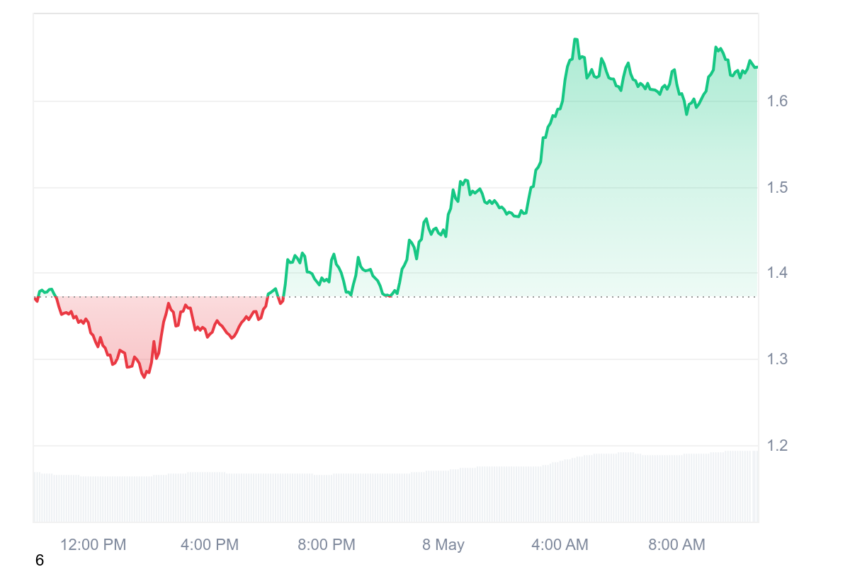Click the 1.6 price axis label

tap(777, 101)
